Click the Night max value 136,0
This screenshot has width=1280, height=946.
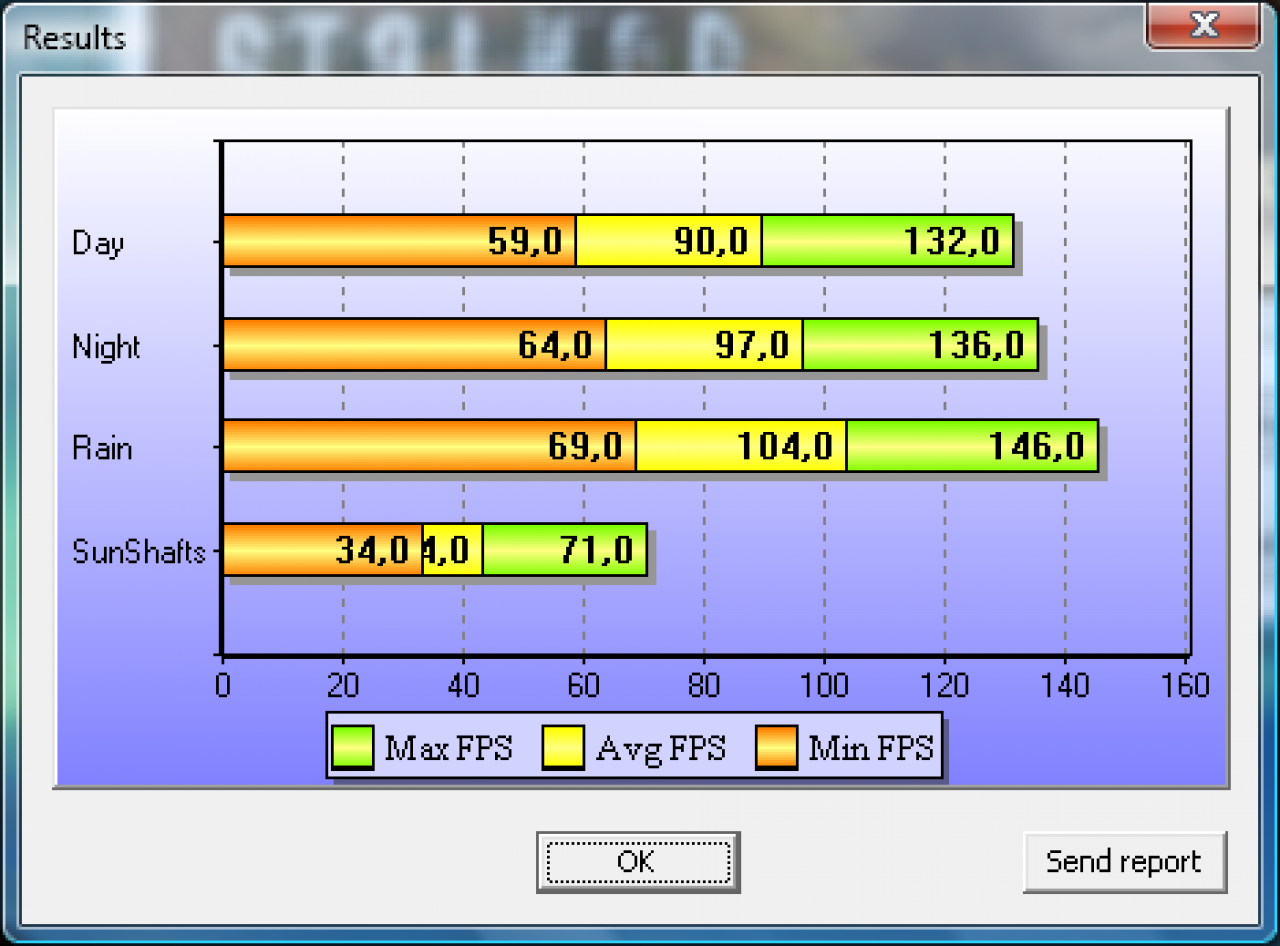(976, 345)
